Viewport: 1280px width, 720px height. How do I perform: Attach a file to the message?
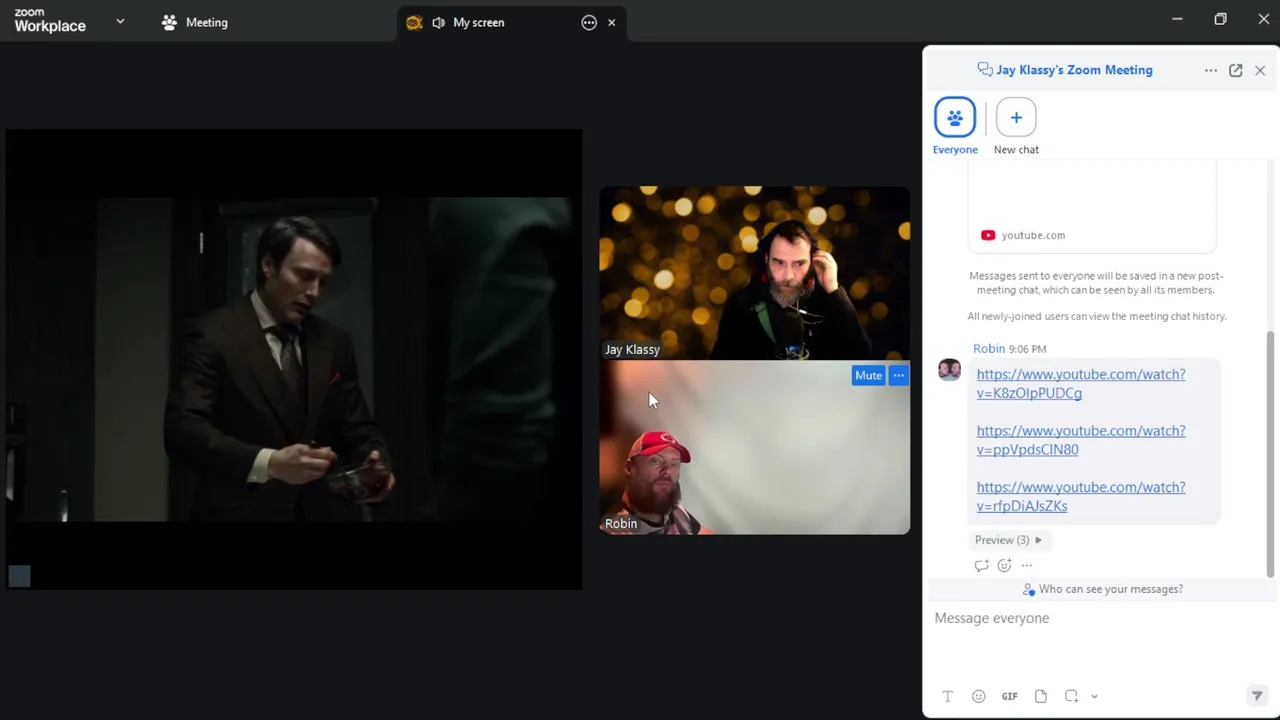point(1040,696)
